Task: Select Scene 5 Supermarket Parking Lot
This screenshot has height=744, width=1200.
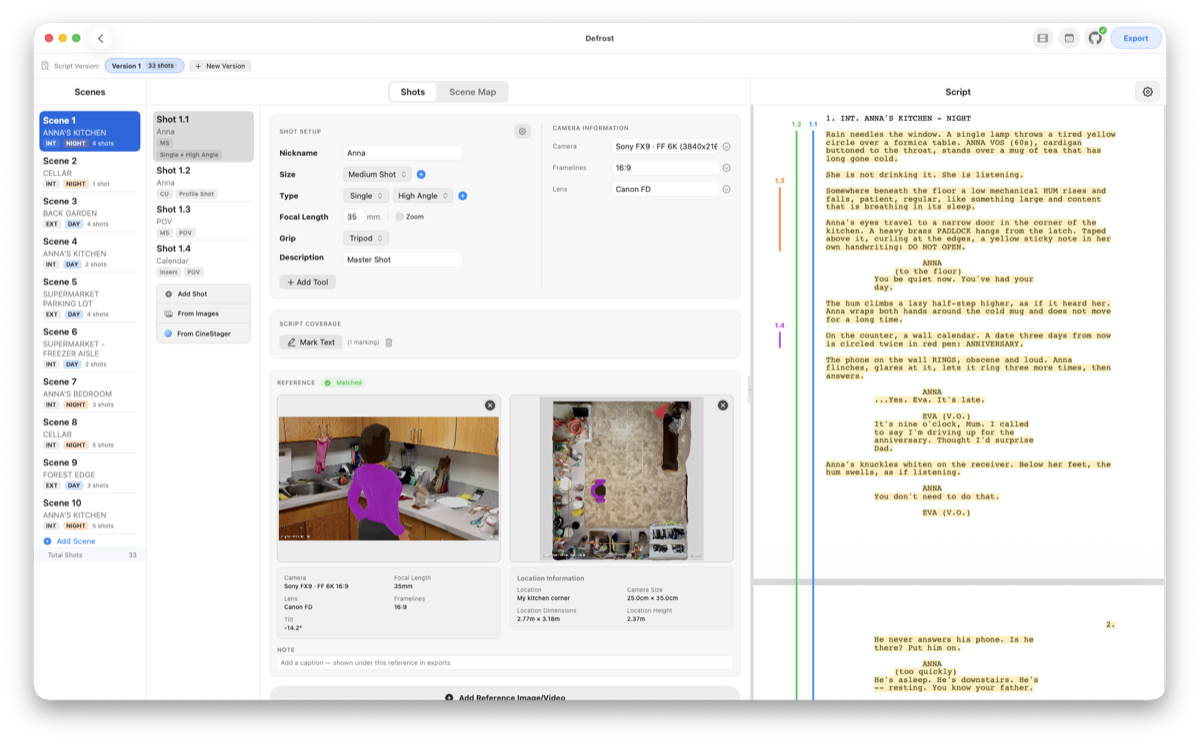Action: coord(90,297)
